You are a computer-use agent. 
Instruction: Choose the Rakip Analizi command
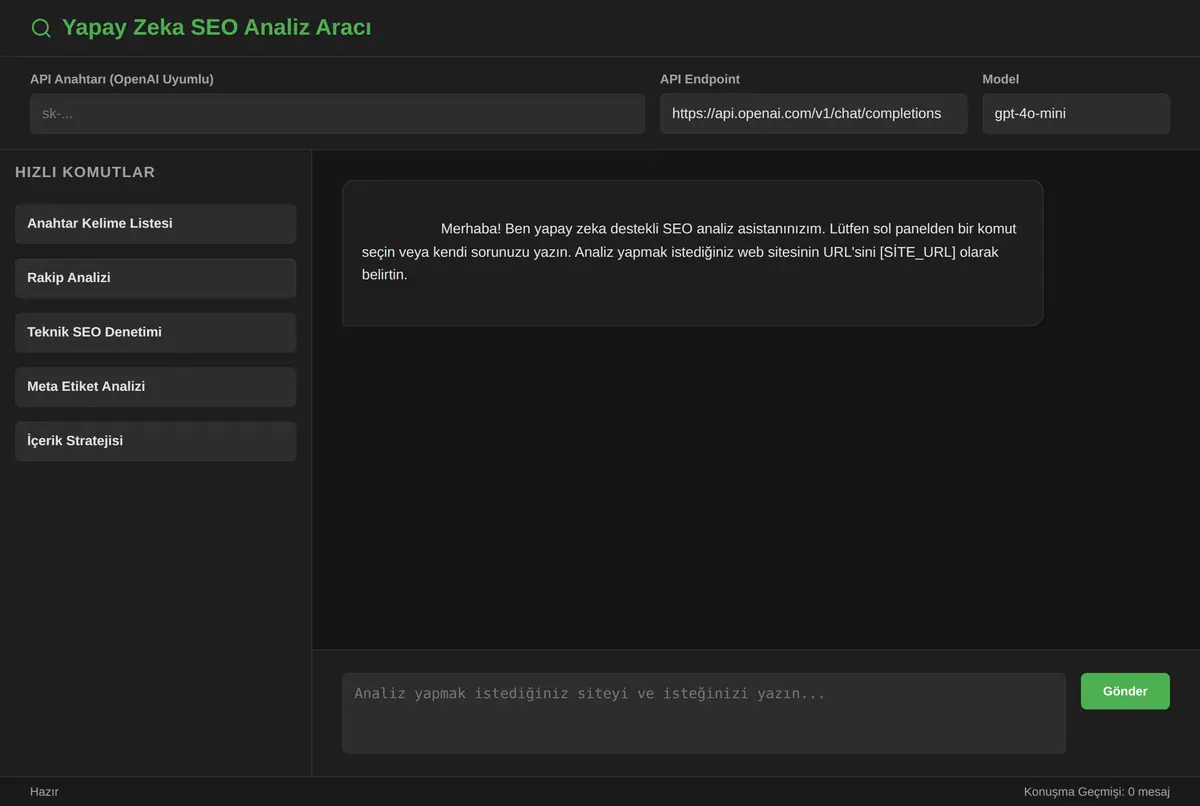coord(155,278)
